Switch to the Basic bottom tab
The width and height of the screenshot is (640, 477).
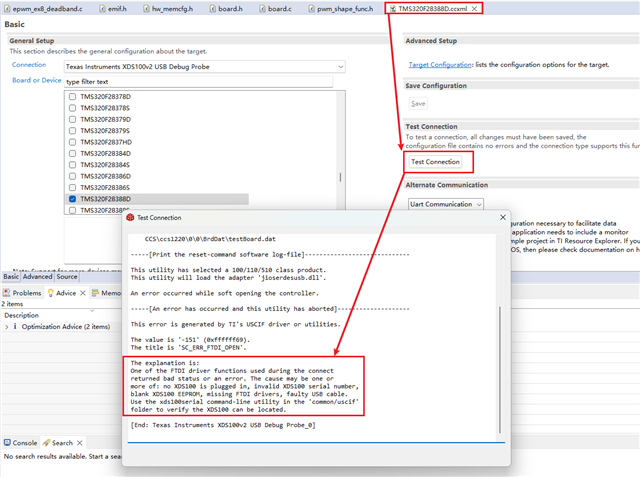[x=11, y=277]
